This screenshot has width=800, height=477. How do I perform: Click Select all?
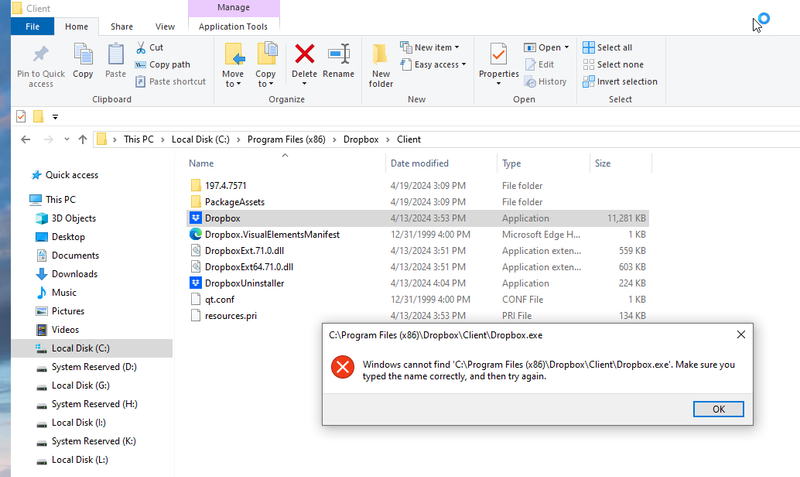pyautogui.click(x=608, y=47)
